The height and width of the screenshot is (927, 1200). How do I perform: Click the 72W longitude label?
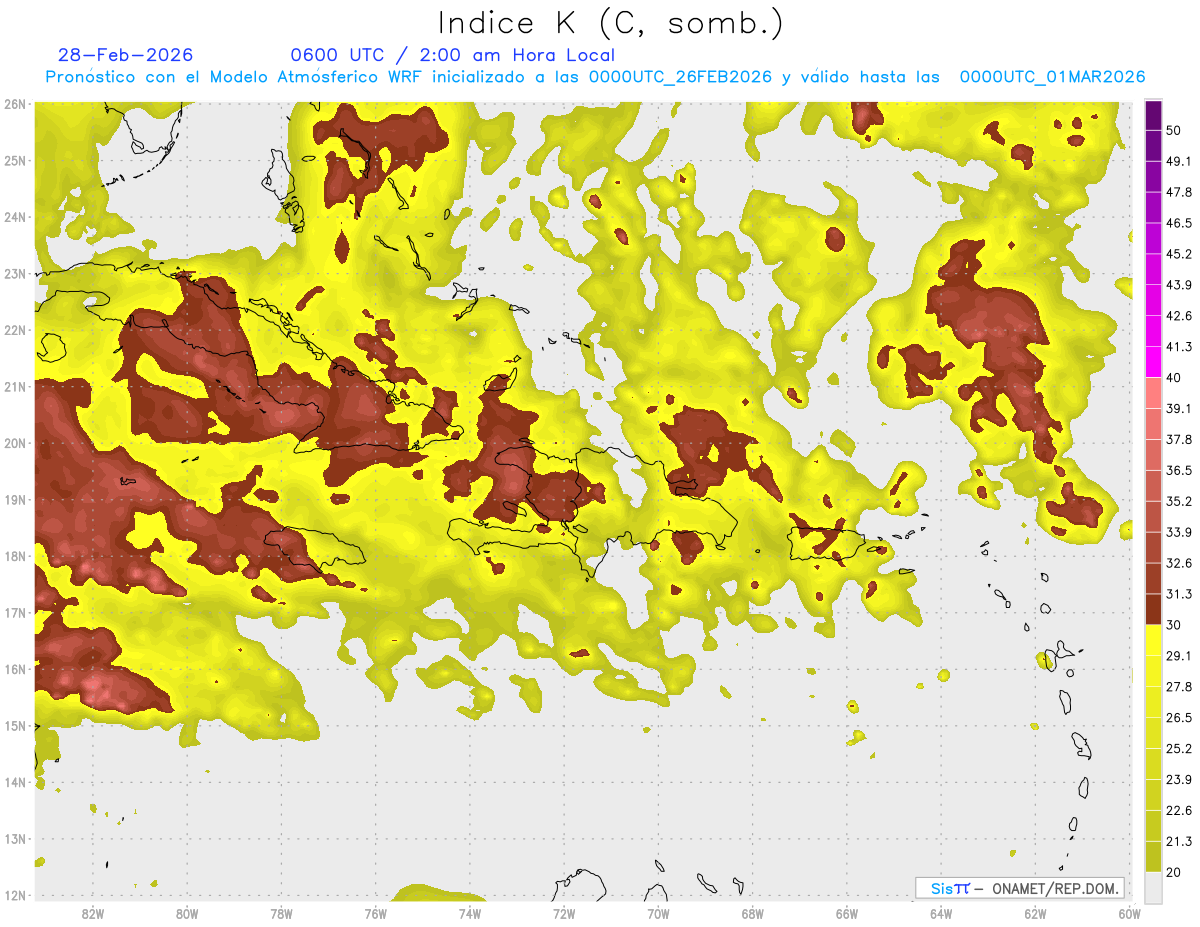564,913
